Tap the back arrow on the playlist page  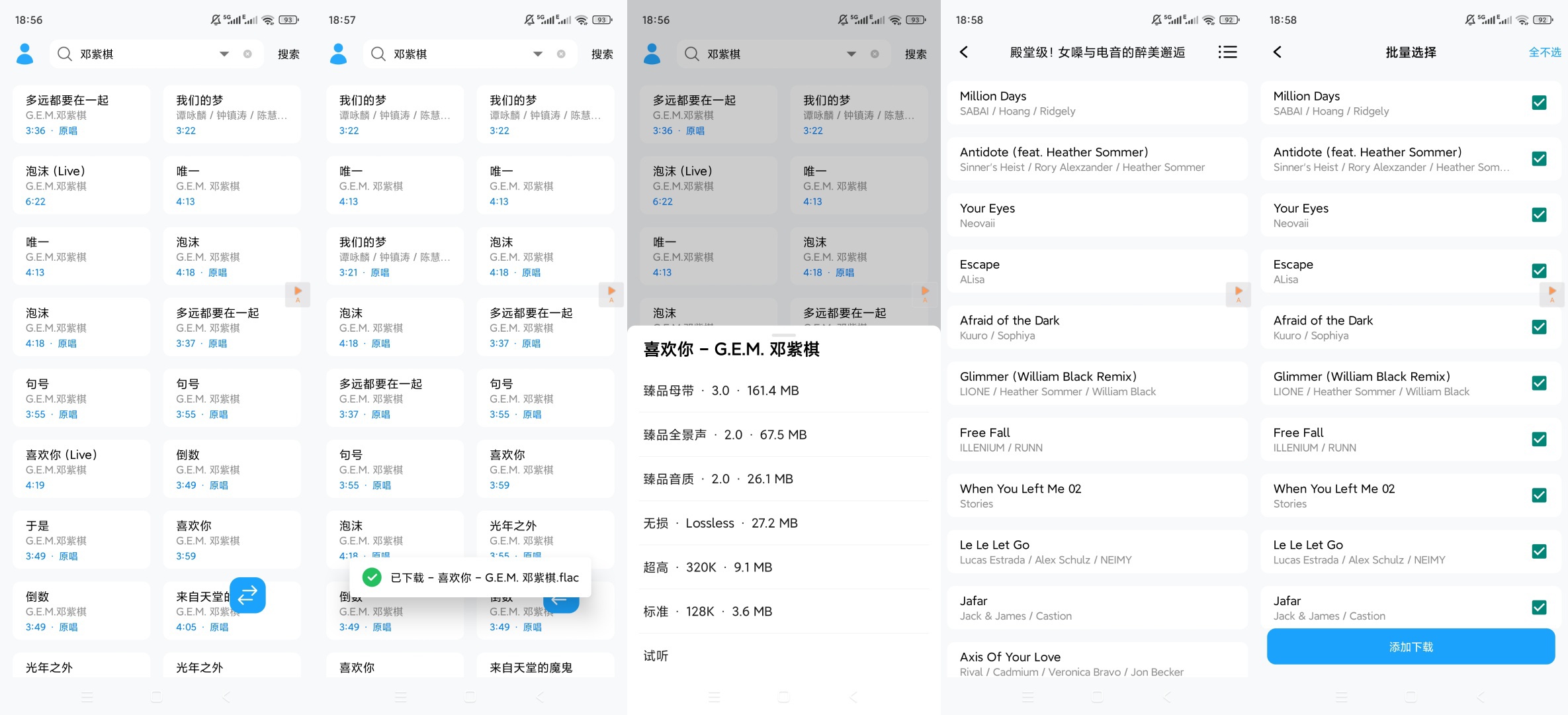click(x=963, y=52)
